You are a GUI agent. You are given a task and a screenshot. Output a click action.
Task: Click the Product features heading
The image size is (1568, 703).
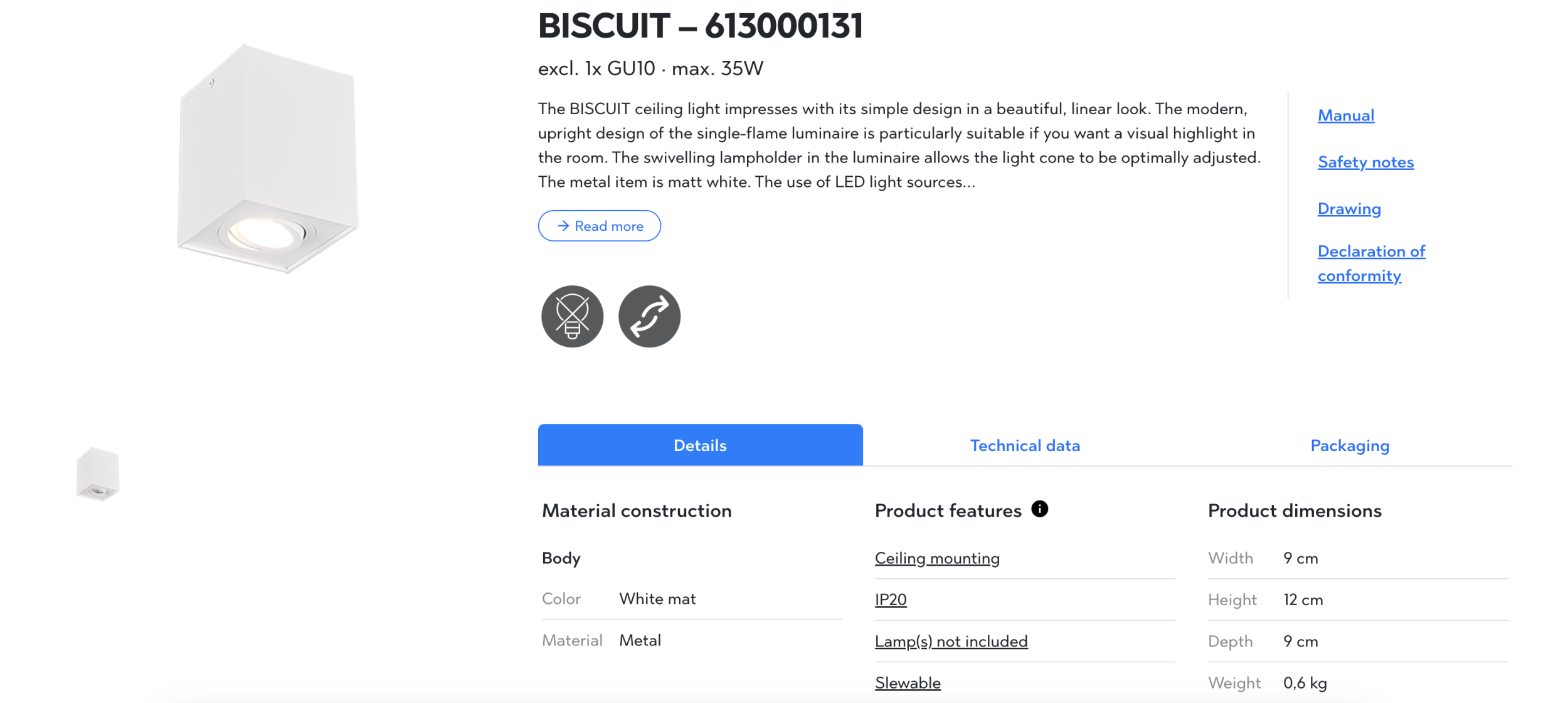click(x=948, y=510)
